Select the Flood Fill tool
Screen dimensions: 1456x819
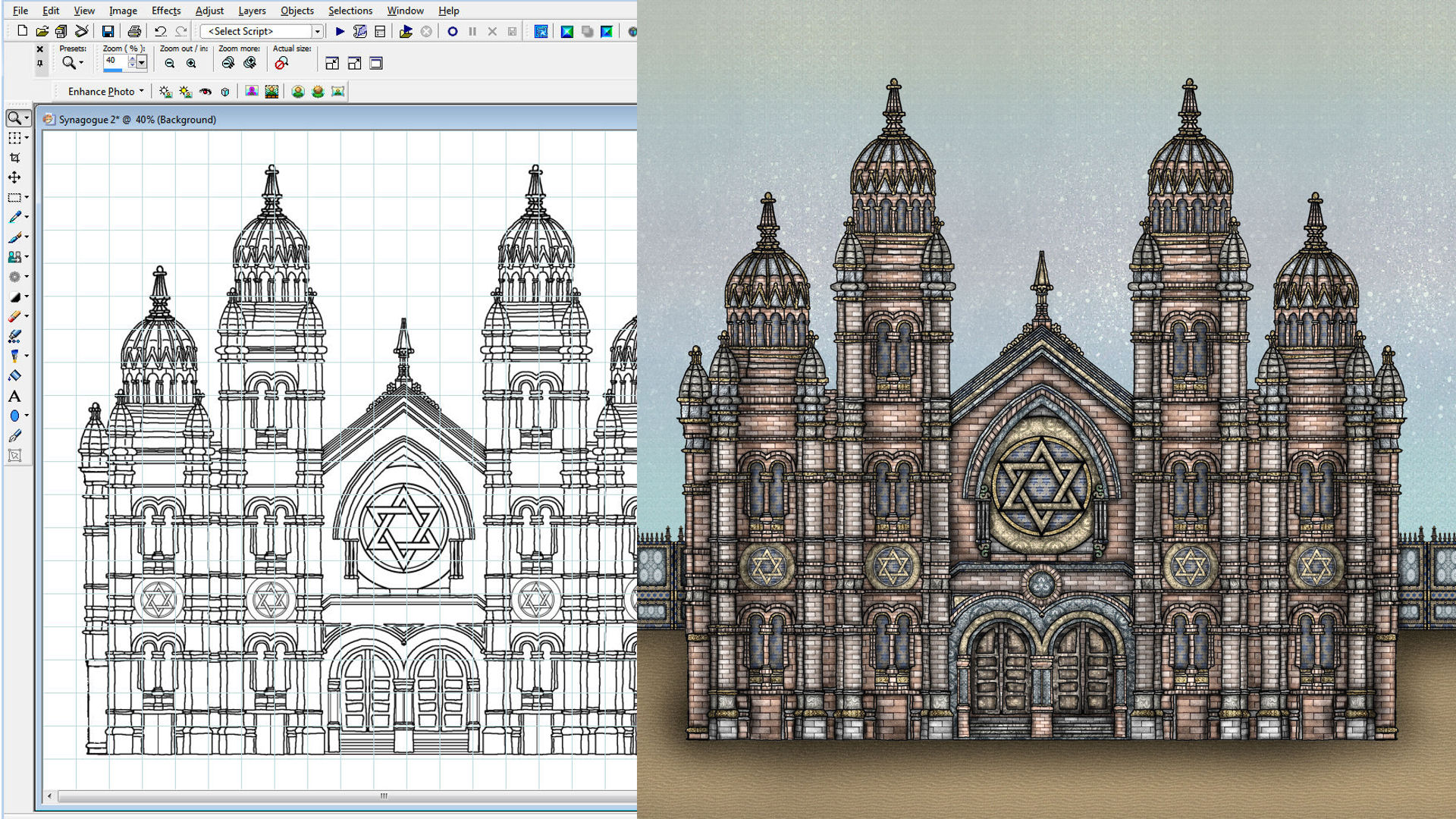(x=14, y=376)
